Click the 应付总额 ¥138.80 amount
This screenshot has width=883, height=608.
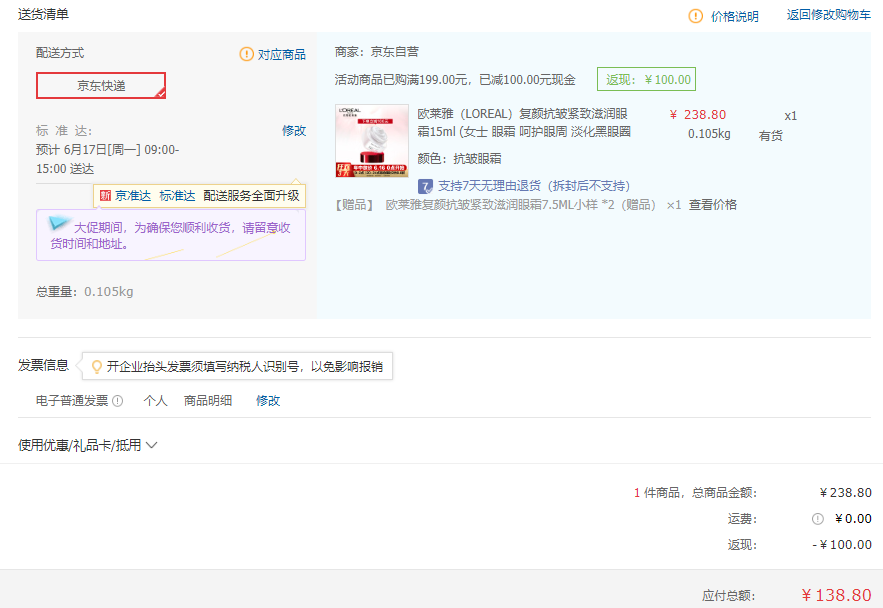pyautogui.click(x=836, y=595)
